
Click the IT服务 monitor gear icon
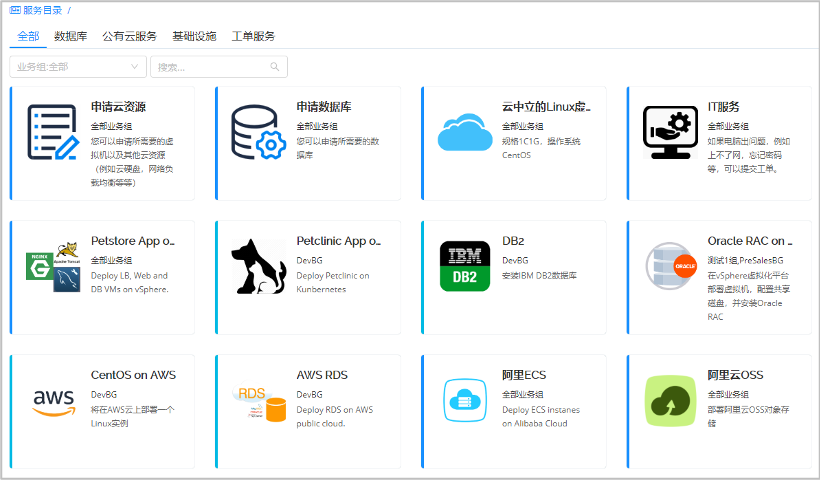point(670,132)
